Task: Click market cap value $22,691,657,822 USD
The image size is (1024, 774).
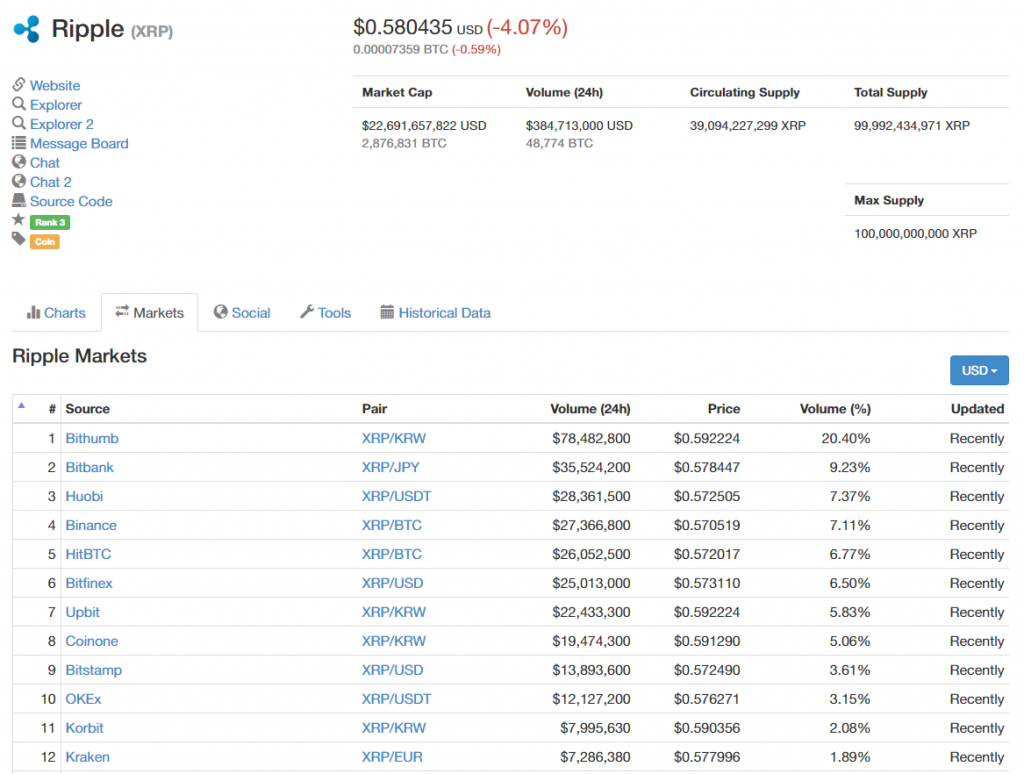Action: coord(424,125)
